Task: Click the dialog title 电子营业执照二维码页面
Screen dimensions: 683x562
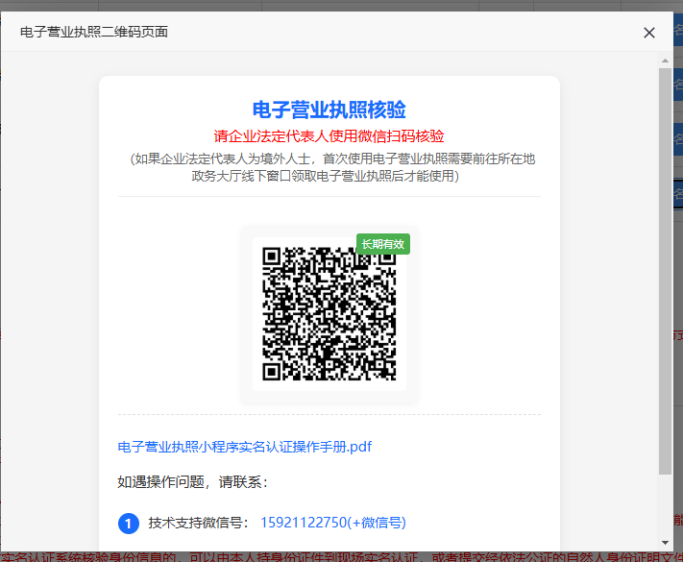Action: coord(94,32)
